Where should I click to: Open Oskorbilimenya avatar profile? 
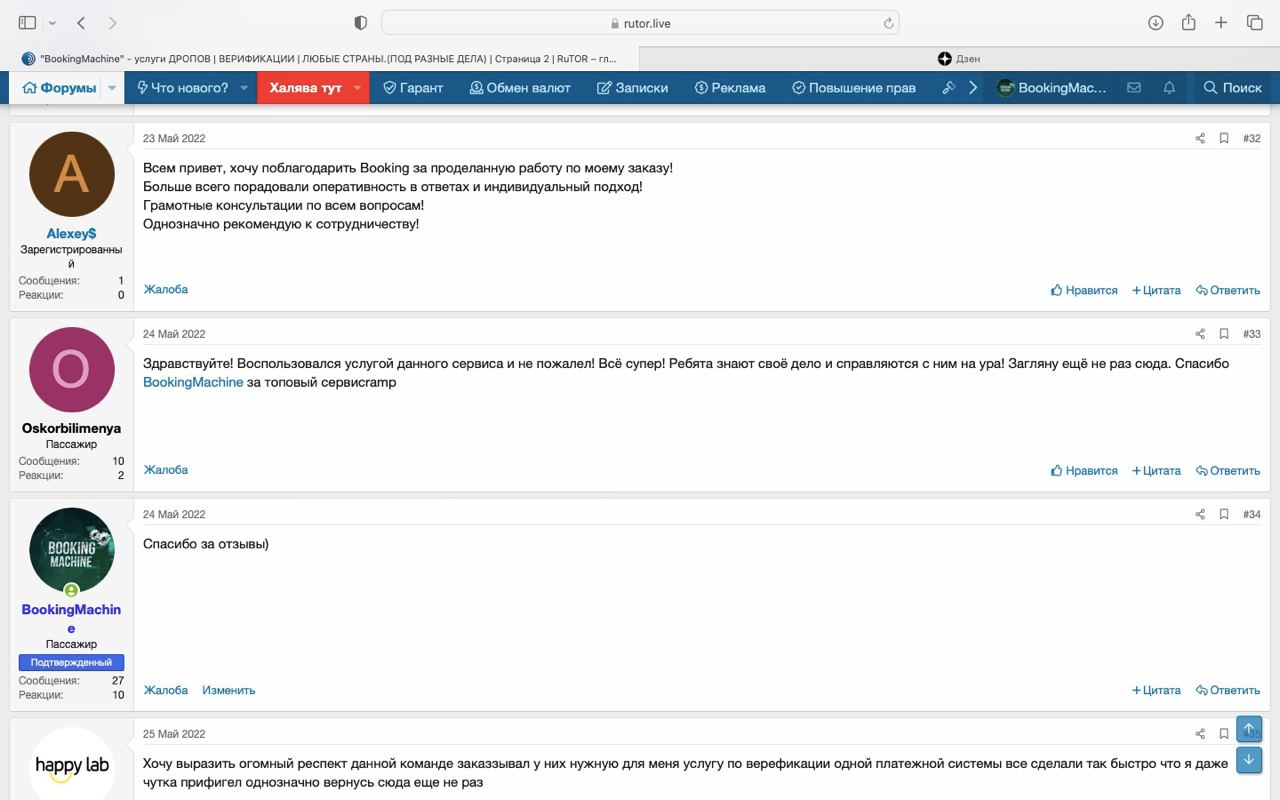pyautogui.click(x=71, y=369)
